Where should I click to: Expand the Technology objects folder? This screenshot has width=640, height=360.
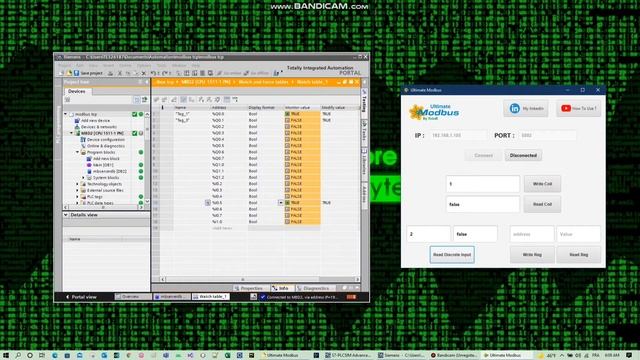(77, 184)
